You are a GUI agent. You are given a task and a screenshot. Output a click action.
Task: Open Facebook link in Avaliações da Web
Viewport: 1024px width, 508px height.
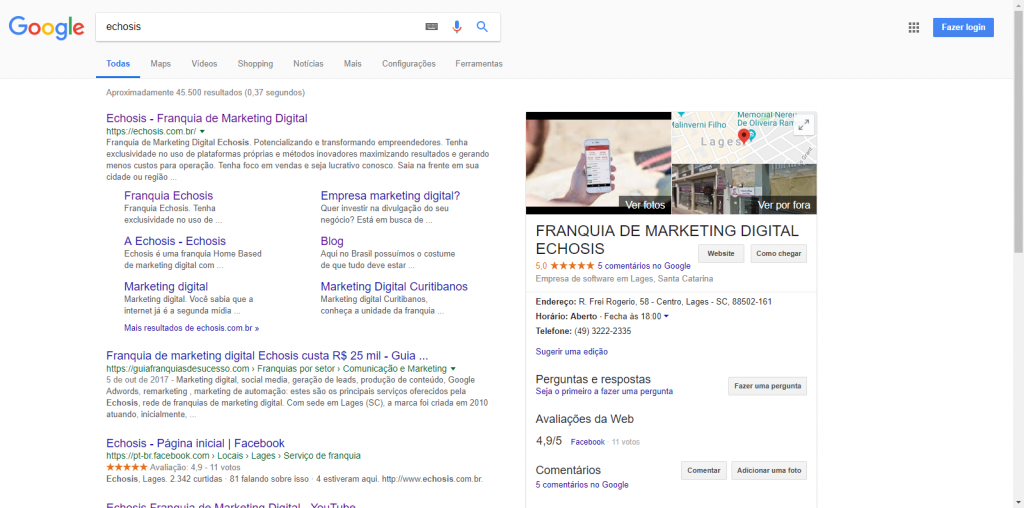point(588,442)
